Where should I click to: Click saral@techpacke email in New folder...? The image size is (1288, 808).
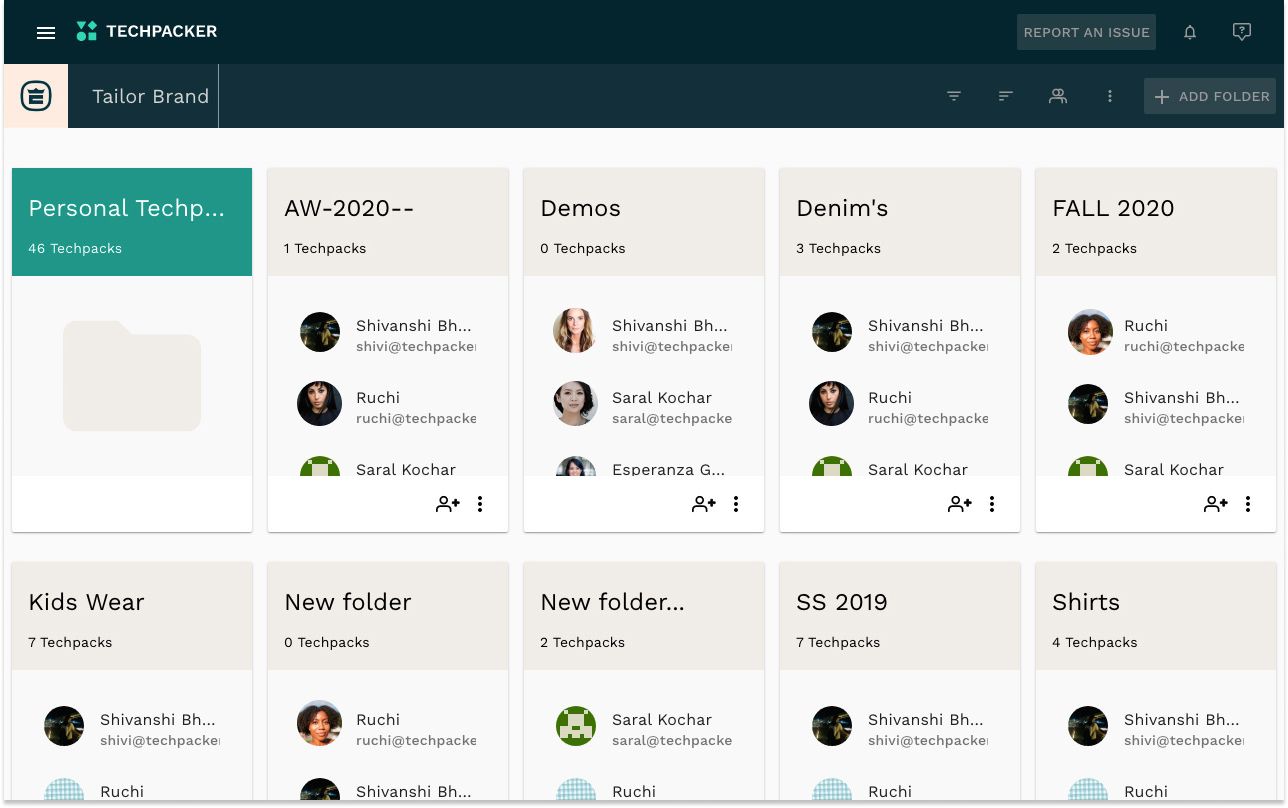672,741
